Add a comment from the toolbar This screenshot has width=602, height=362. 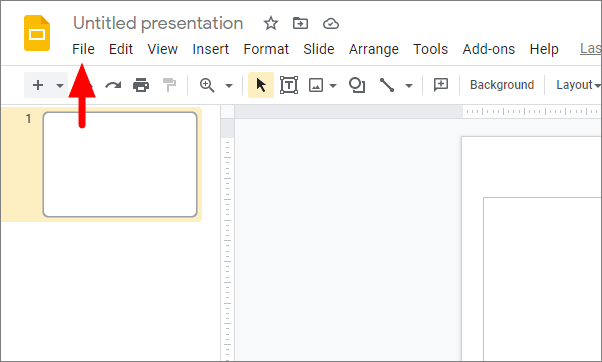pos(441,84)
